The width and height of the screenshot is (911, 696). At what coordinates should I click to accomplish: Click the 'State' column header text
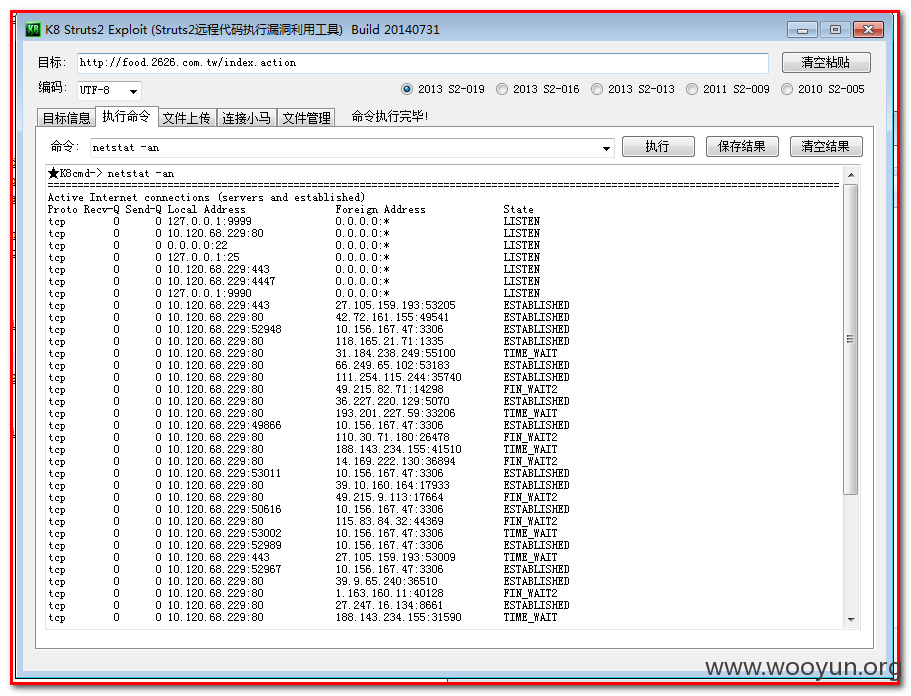click(x=518, y=210)
